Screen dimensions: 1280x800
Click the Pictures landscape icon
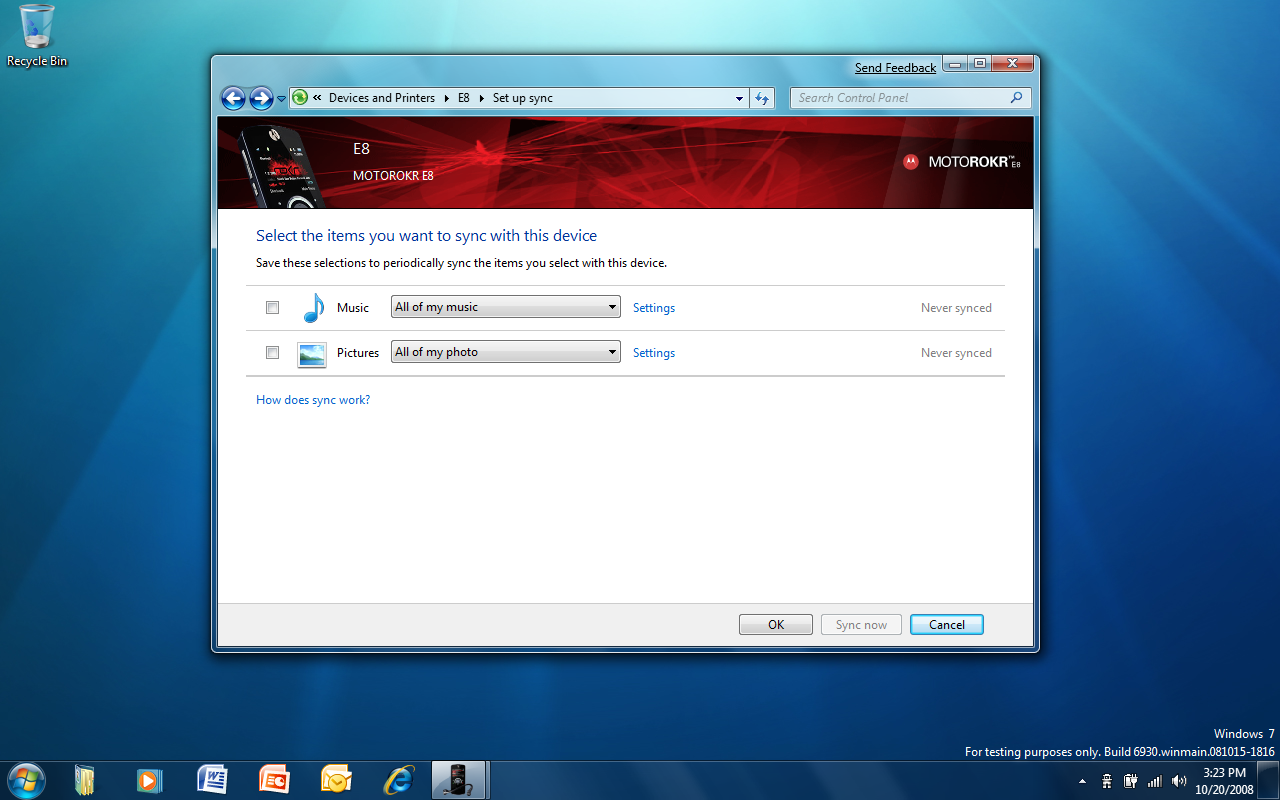coord(312,354)
